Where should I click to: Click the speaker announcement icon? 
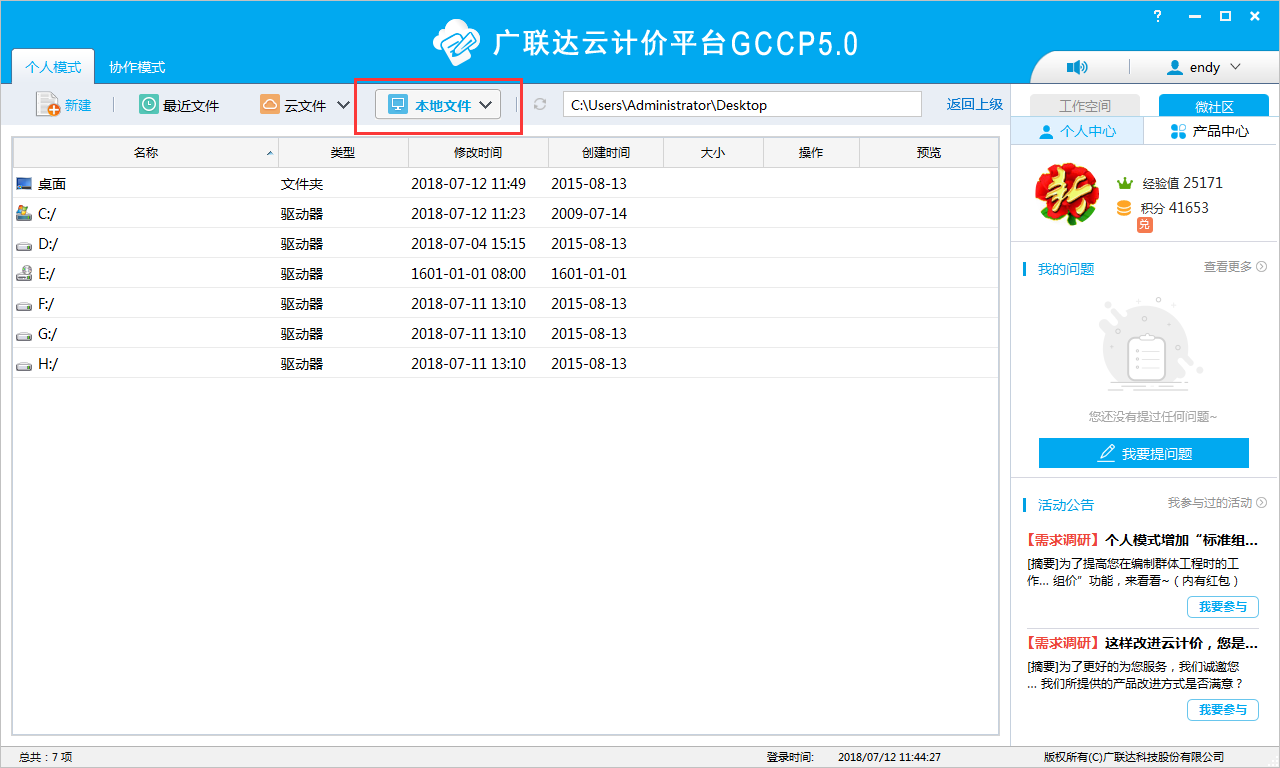[1077, 67]
